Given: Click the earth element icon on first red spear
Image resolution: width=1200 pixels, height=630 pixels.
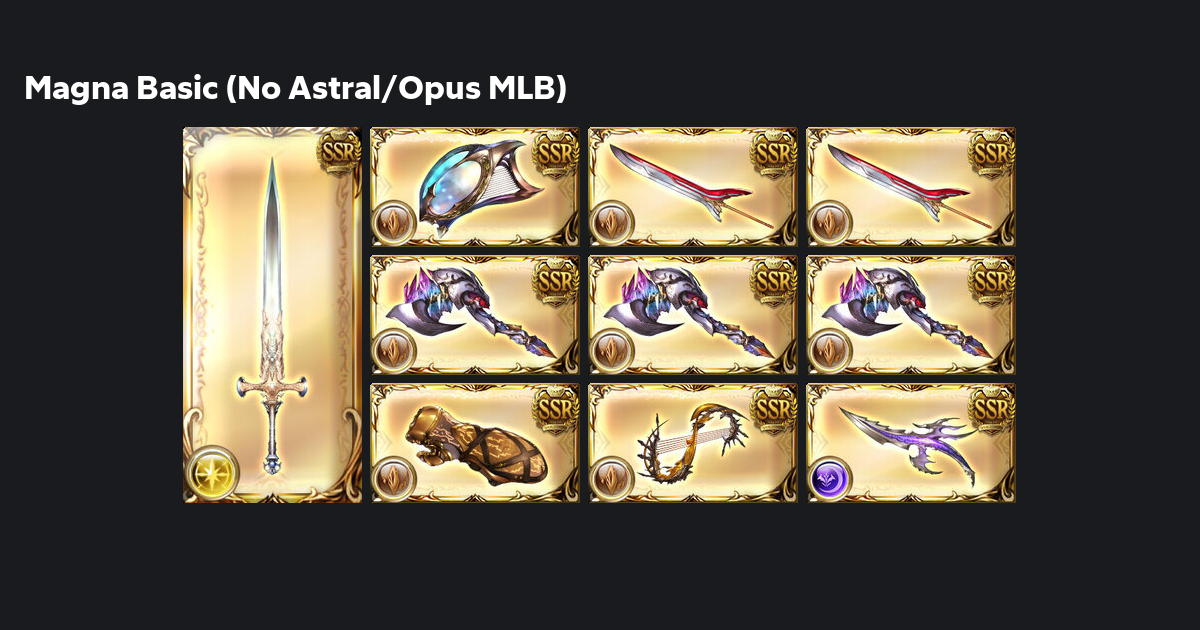Looking at the screenshot, I should [611, 222].
